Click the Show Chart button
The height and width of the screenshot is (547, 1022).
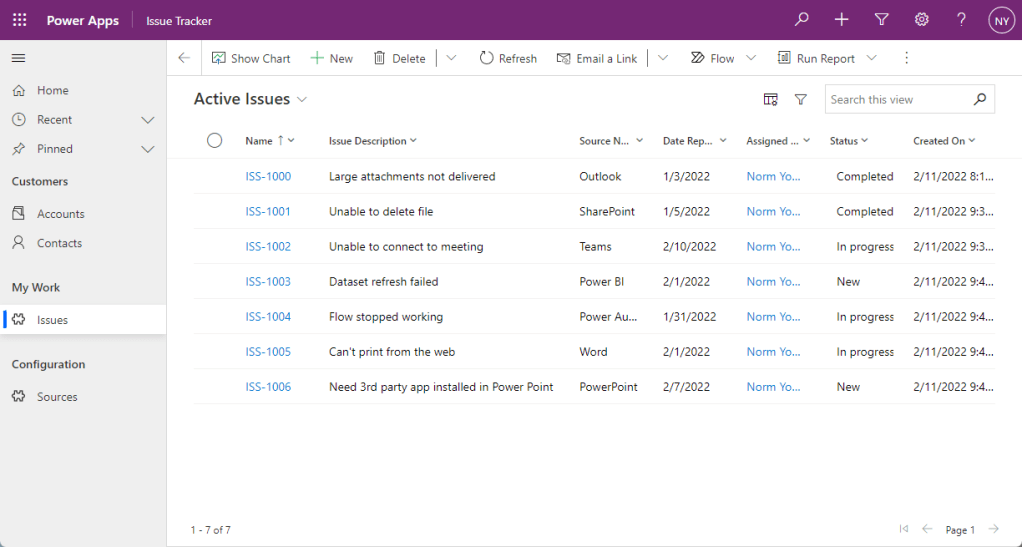pos(251,58)
